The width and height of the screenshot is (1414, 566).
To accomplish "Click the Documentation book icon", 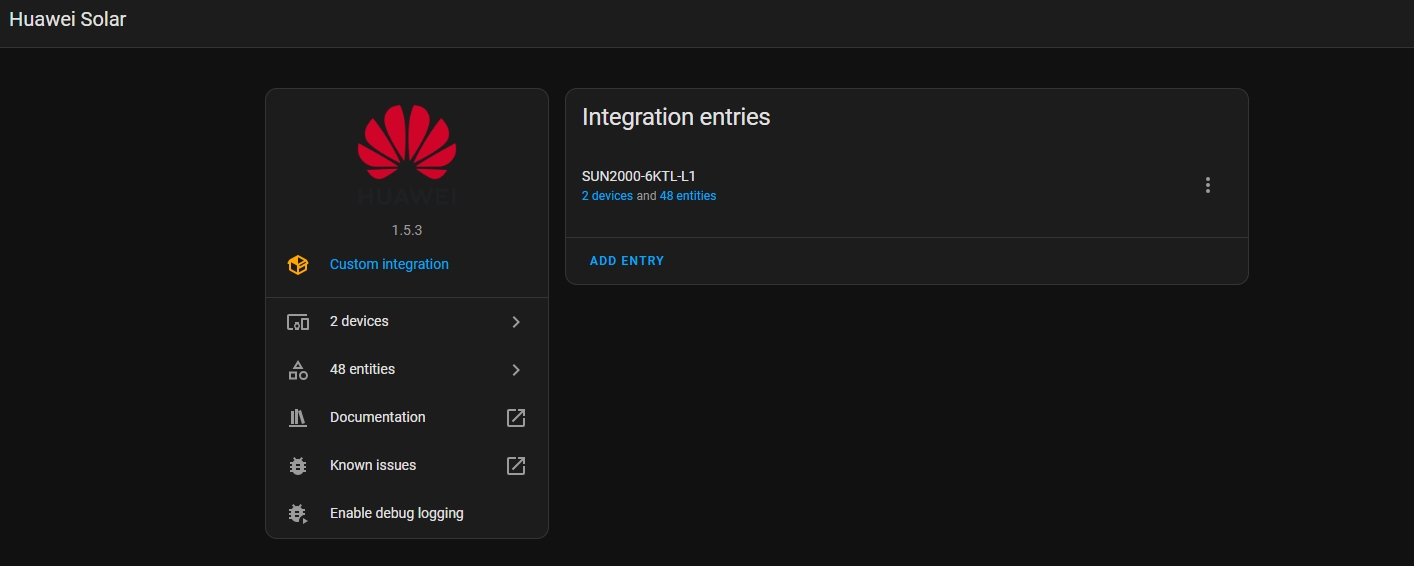I will 298,418.
